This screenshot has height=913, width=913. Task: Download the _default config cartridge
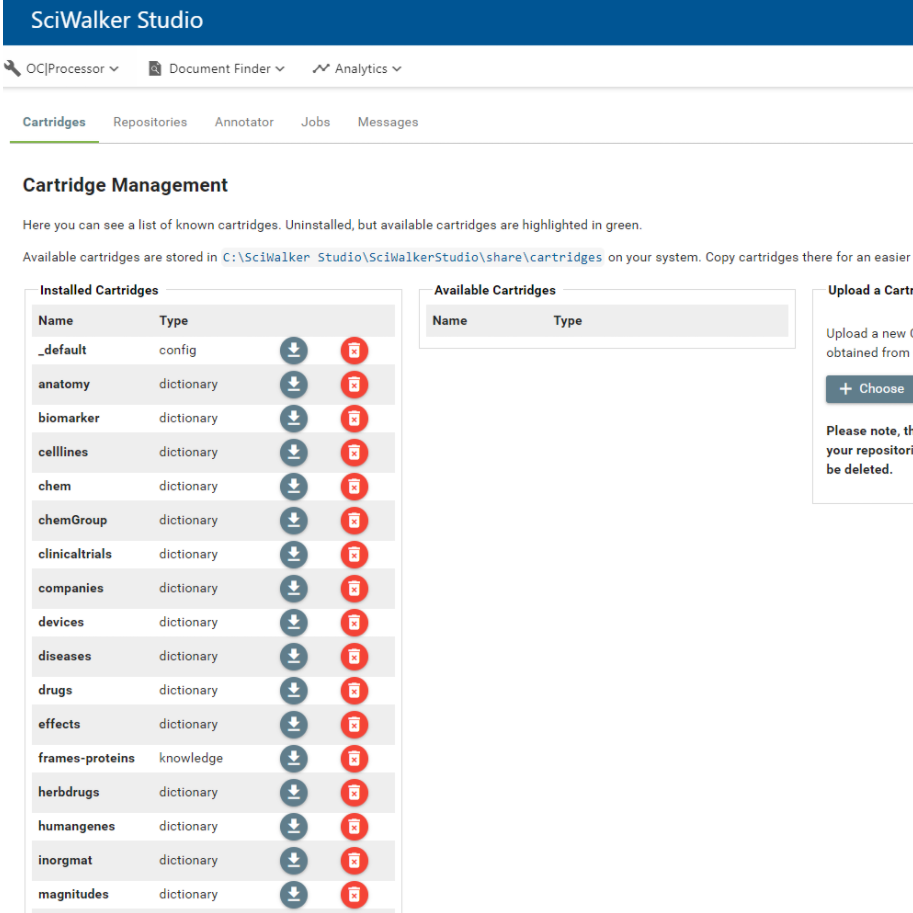click(293, 350)
